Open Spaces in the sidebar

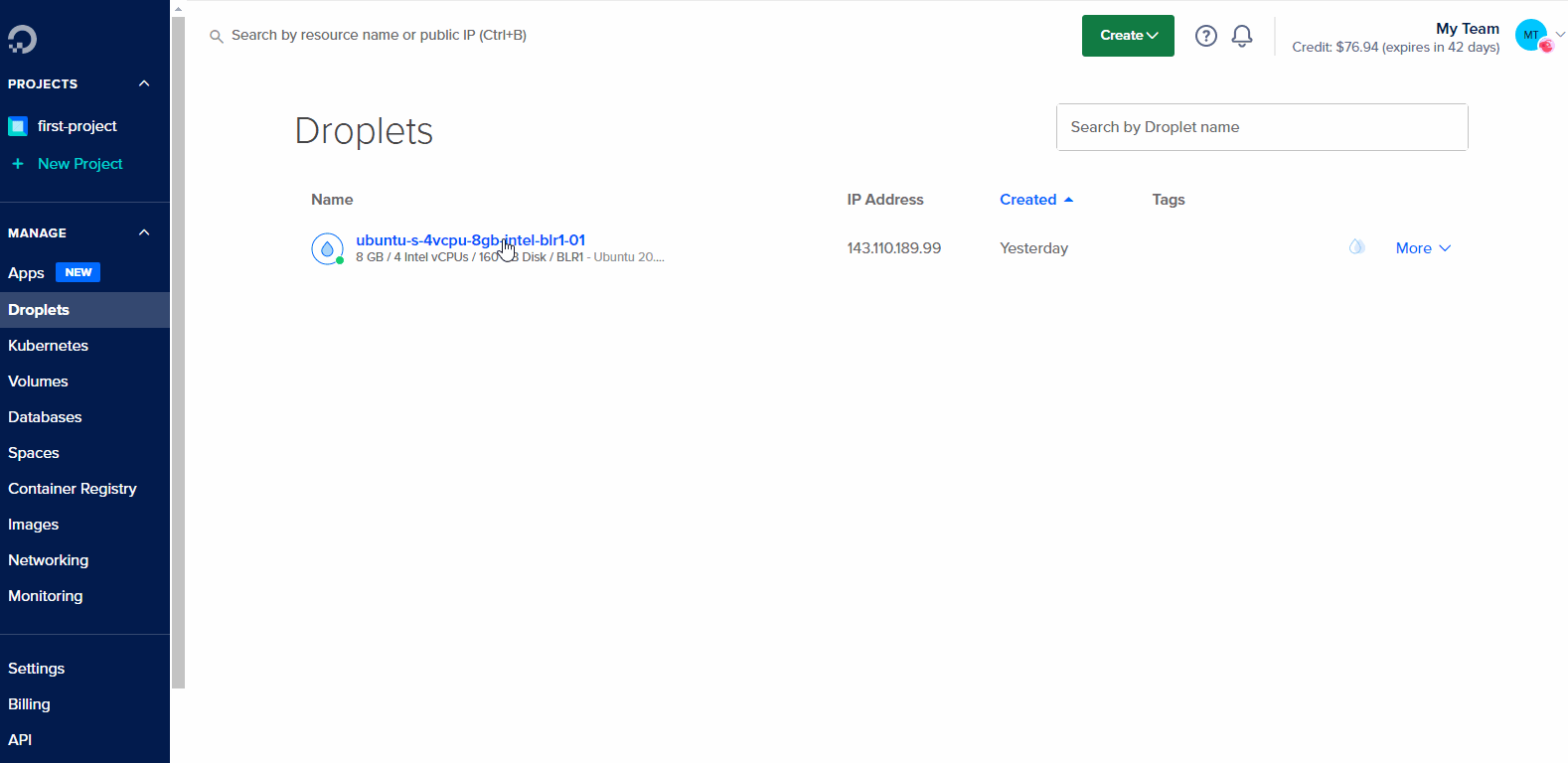click(34, 453)
